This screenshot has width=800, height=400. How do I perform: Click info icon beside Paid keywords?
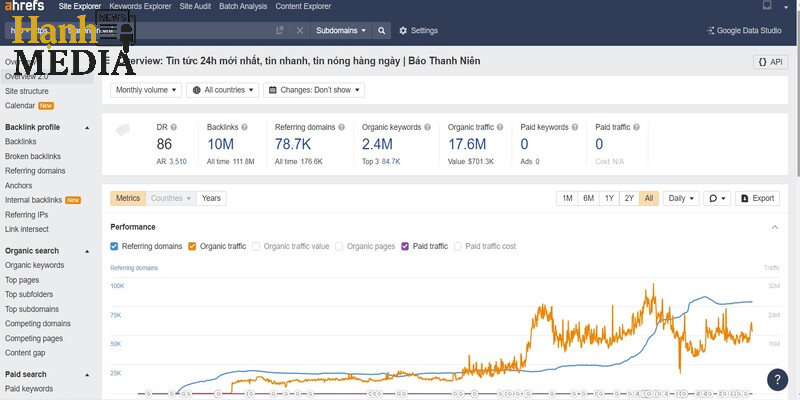(x=575, y=127)
